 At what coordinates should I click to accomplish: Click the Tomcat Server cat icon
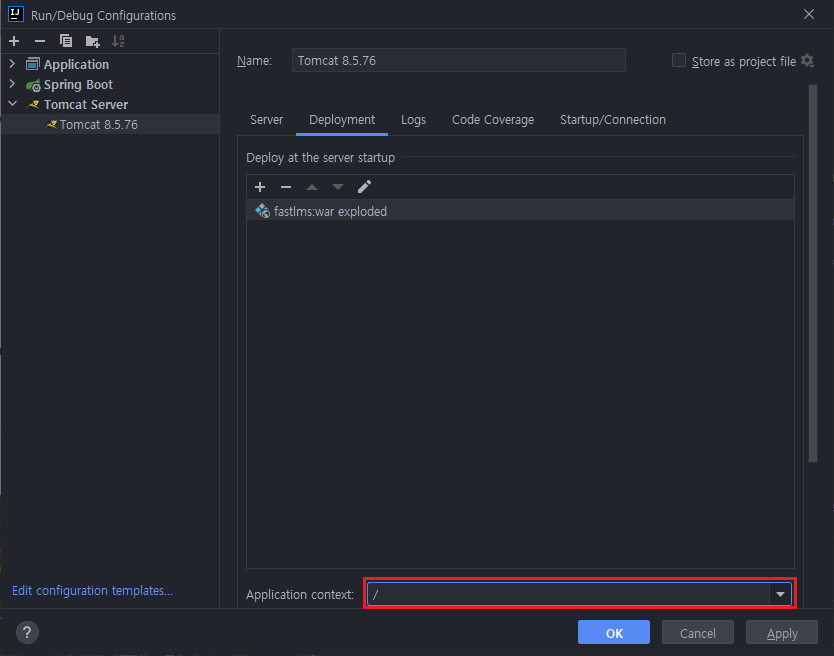click(x=34, y=104)
